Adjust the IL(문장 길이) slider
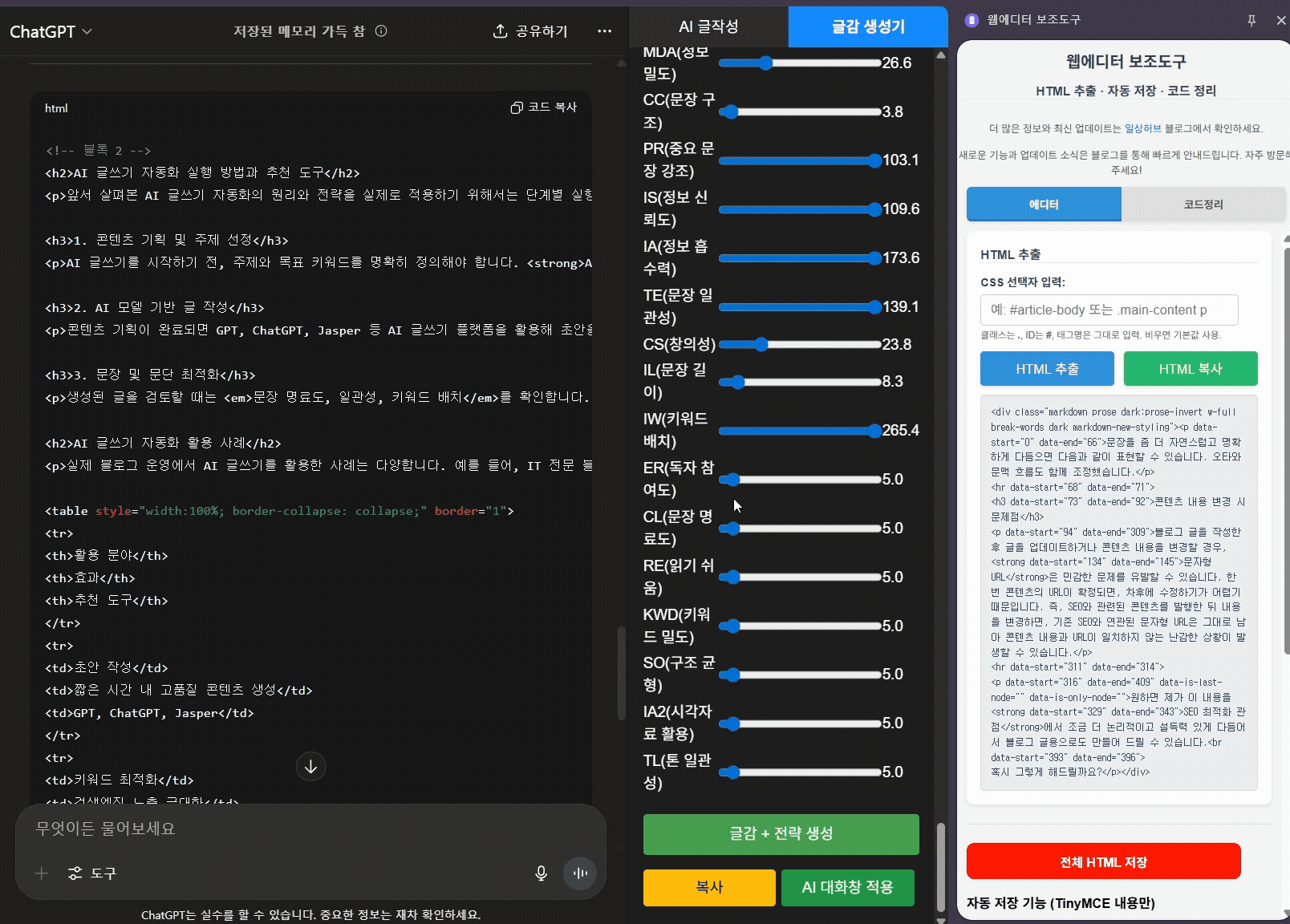1290x924 pixels. coord(800,382)
